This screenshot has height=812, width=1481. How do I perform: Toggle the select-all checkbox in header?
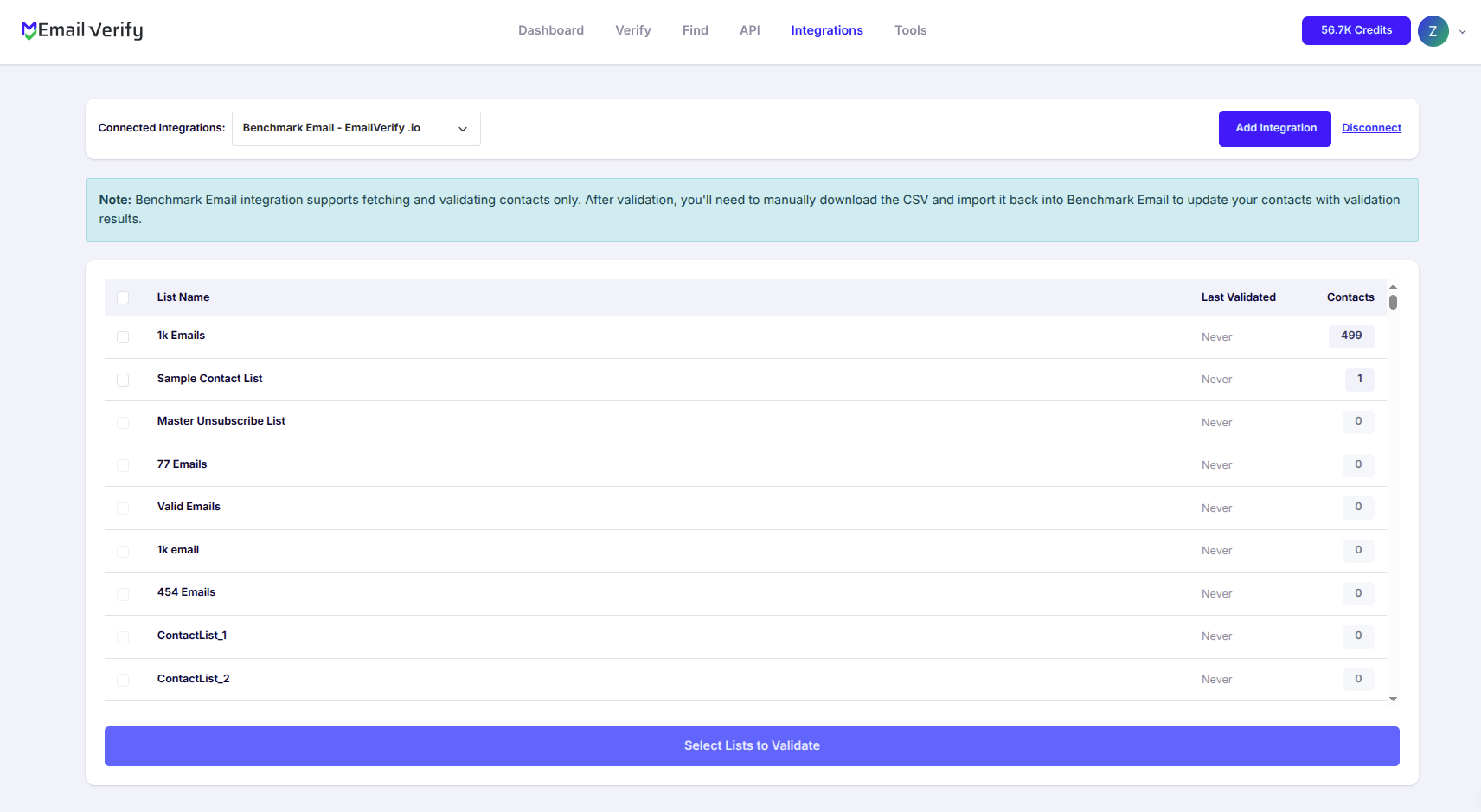[123, 297]
